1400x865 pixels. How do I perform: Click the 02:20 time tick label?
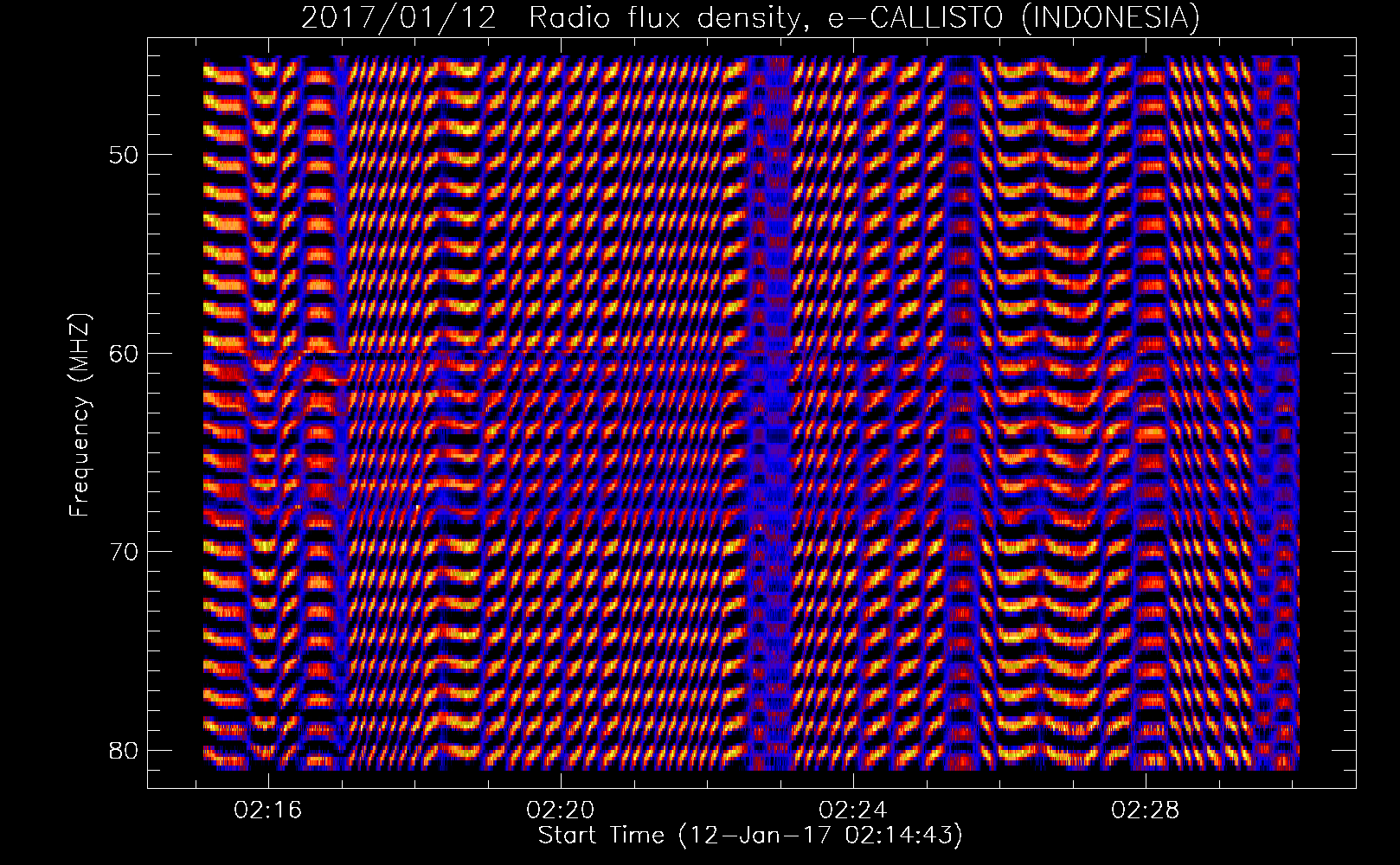561,811
